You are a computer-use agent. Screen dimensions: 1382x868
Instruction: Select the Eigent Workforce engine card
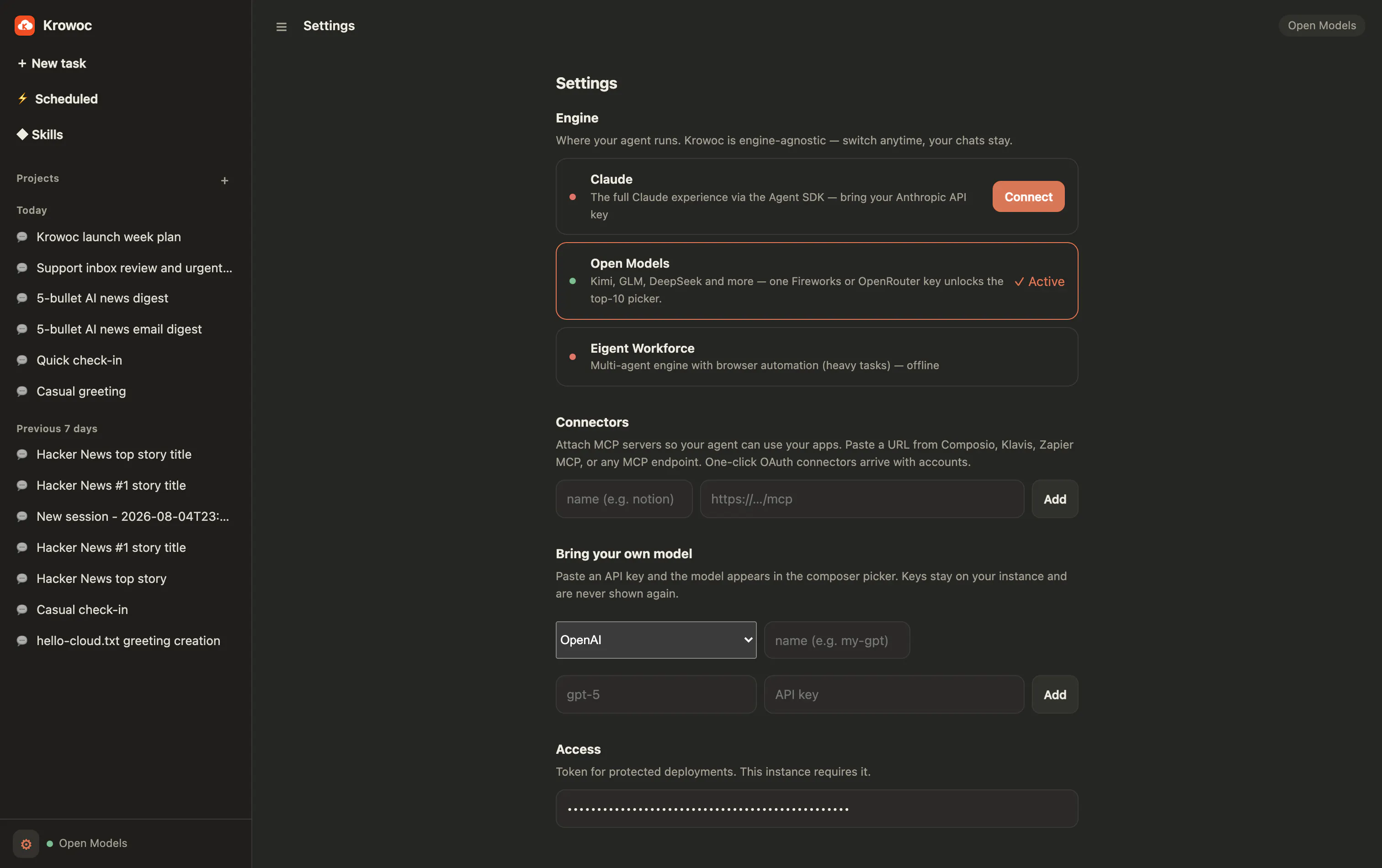(x=816, y=357)
